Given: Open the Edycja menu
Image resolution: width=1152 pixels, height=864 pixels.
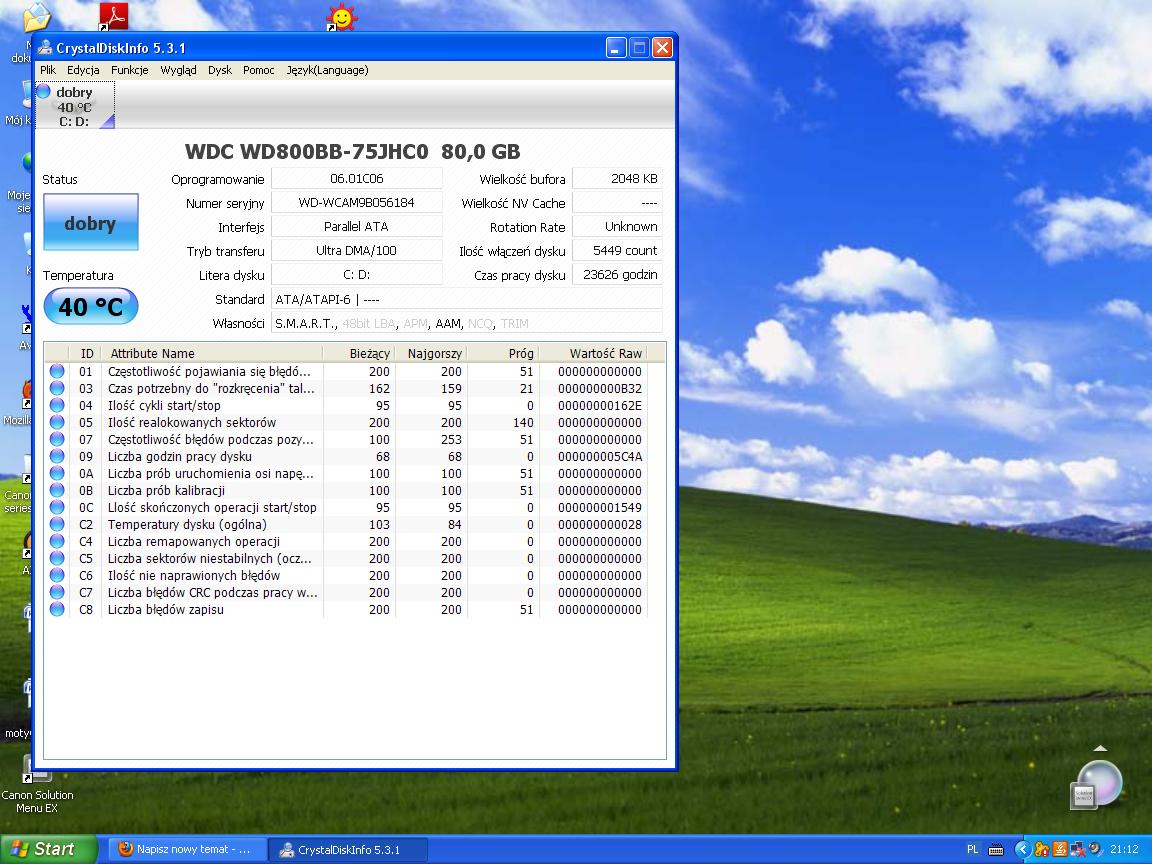Looking at the screenshot, I should (83, 71).
